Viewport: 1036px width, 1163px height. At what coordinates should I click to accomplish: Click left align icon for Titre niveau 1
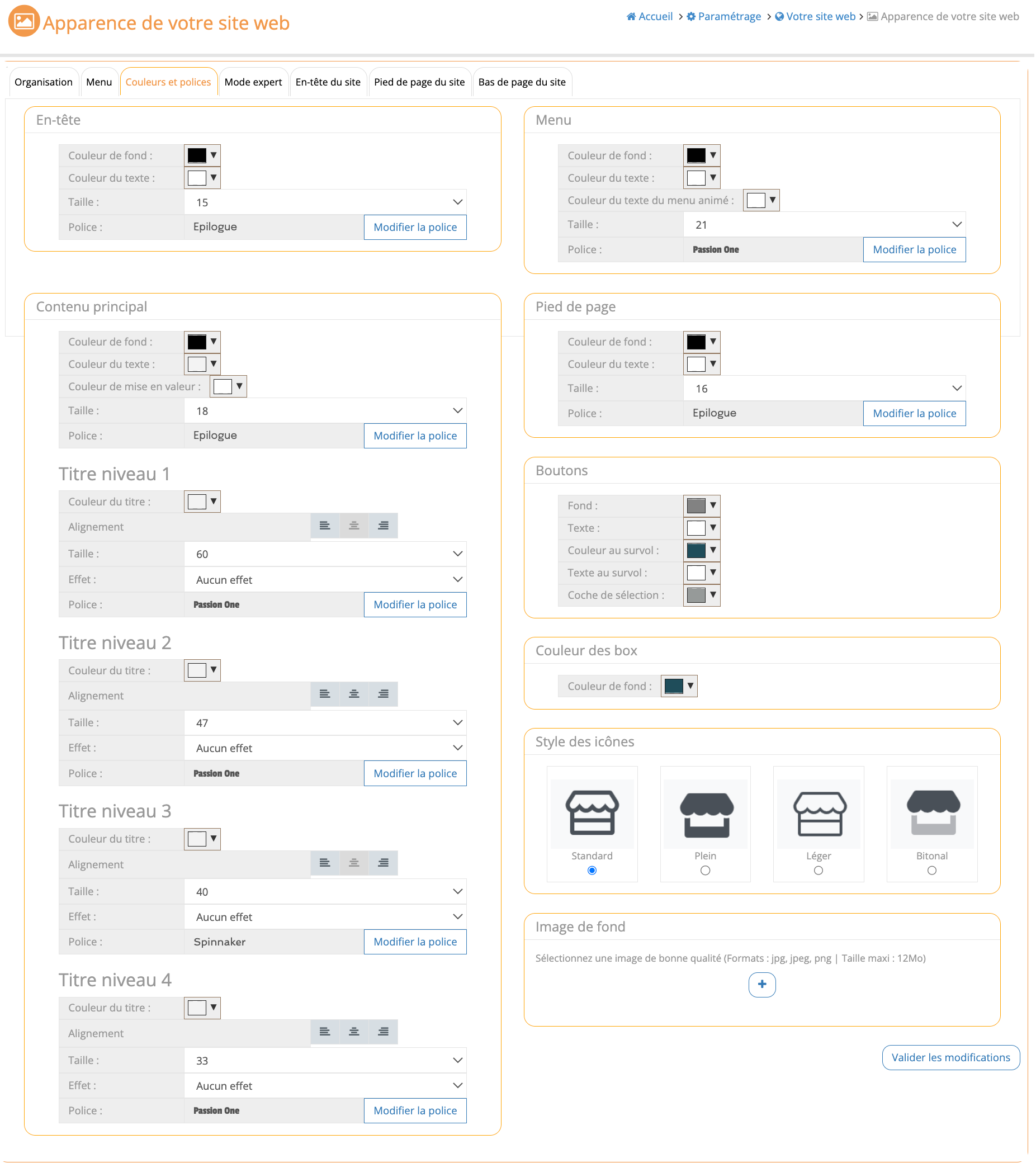click(x=325, y=527)
